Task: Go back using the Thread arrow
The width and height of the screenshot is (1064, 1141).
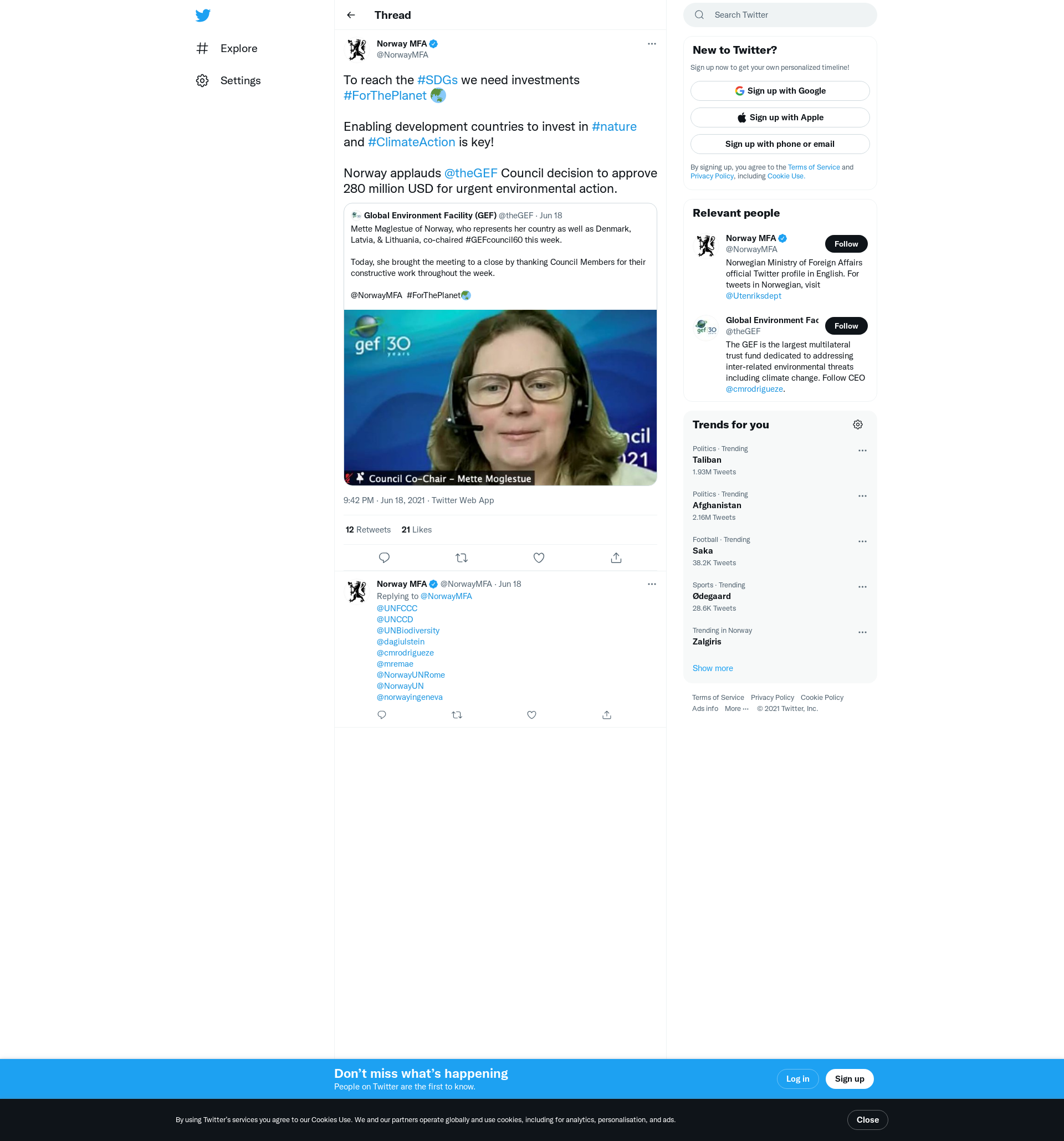Action: point(351,16)
